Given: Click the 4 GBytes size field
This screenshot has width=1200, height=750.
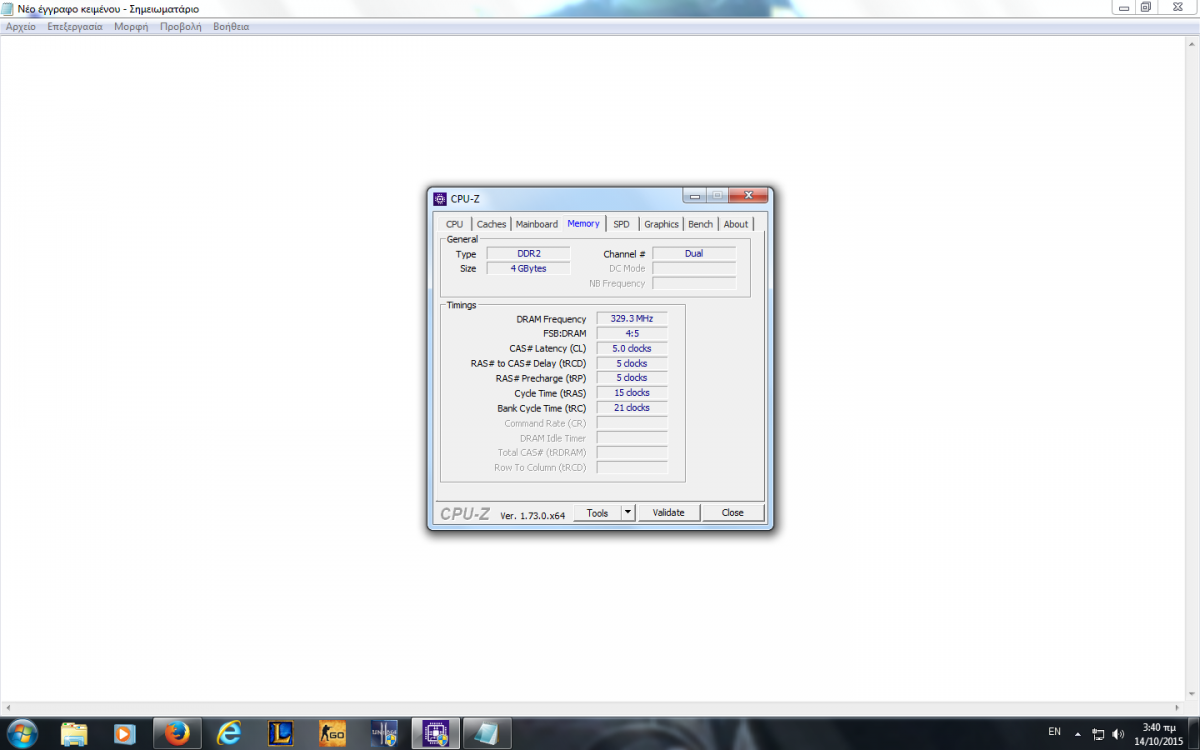Looking at the screenshot, I should [x=528, y=268].
